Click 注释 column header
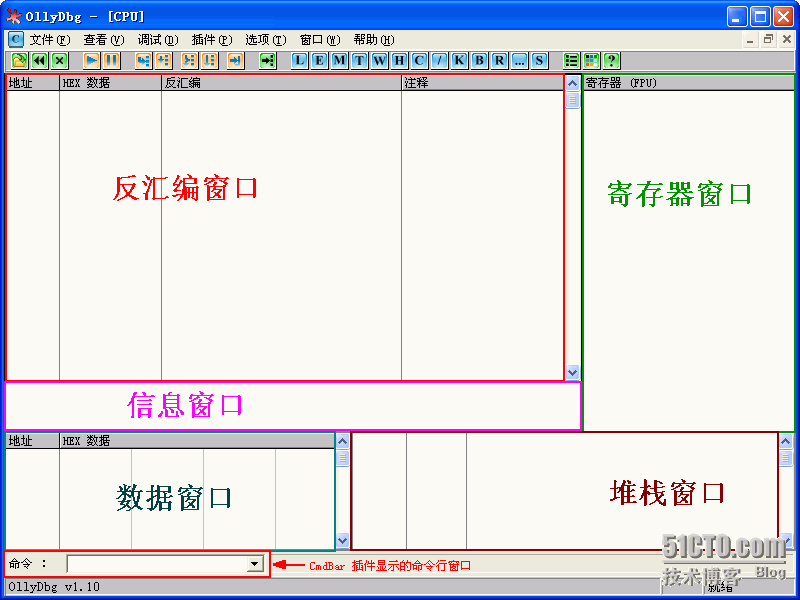800x600 pixels. coord(482,83)
